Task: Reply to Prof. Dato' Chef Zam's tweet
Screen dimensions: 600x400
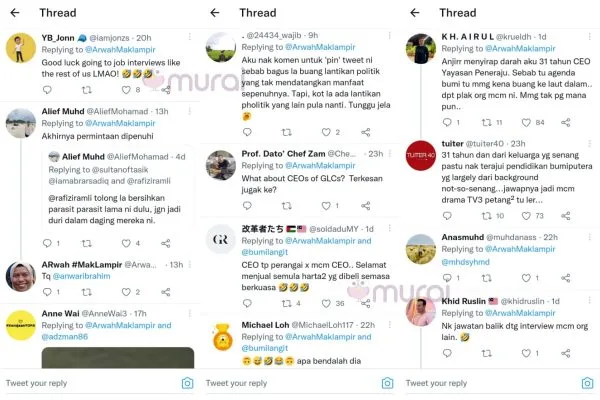Action: coord(247,206)
